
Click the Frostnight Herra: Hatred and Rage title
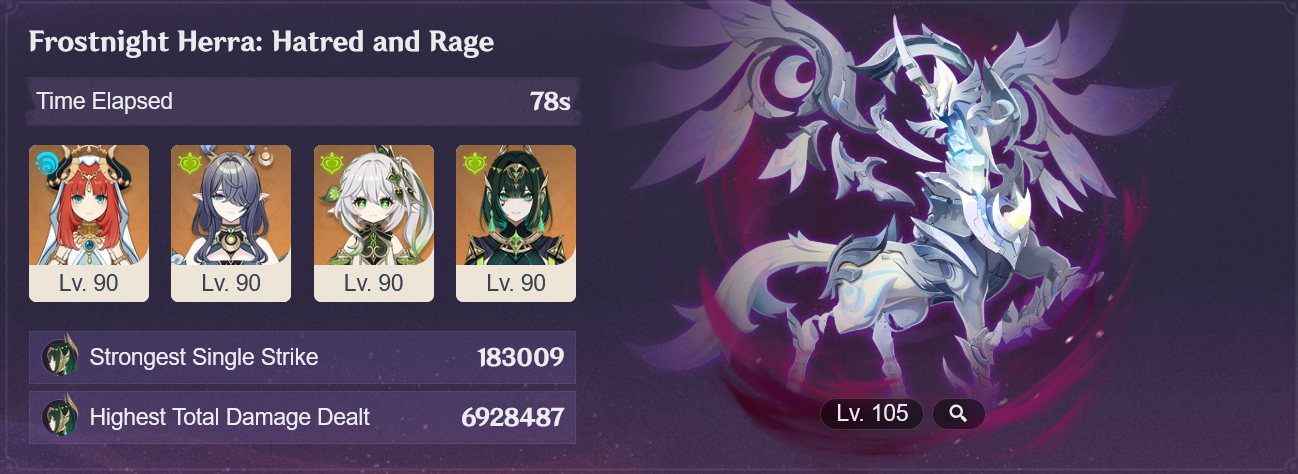point(261,42)
